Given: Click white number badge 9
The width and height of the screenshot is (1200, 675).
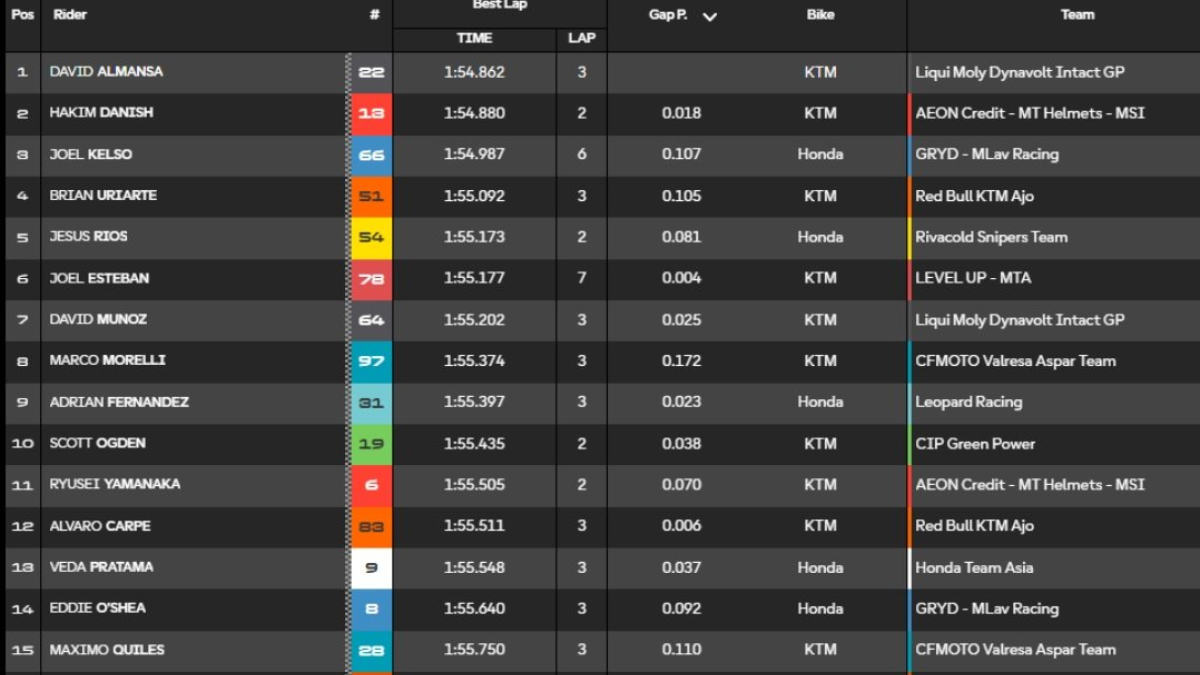Looking at the screenshot, I should 371,567.
